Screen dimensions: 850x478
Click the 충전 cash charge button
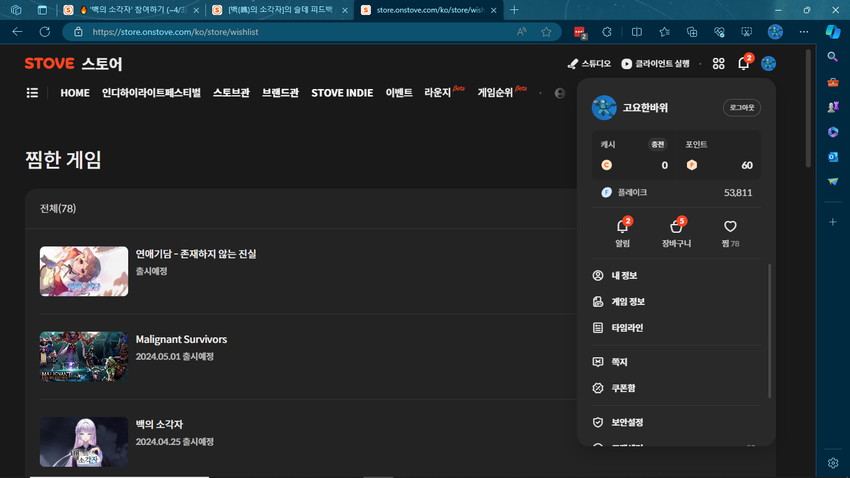click(x=657, y=144)
